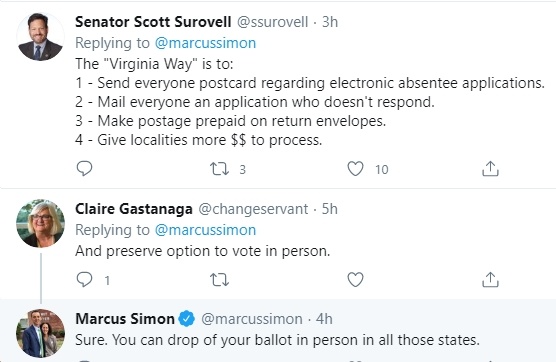Viewport: 556px width, 362px height.
Task: Open the @ssurovell handle
Action: [x=272, y=22]
